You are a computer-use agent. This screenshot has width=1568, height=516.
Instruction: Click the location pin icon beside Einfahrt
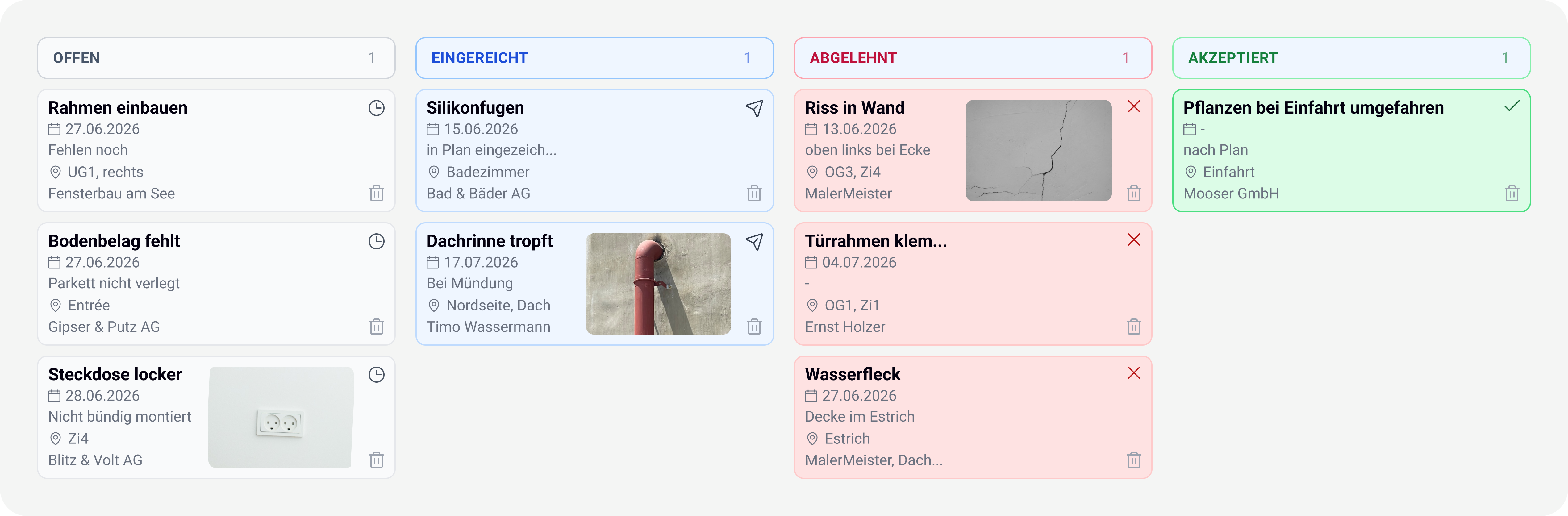(x=1191, y=172)
